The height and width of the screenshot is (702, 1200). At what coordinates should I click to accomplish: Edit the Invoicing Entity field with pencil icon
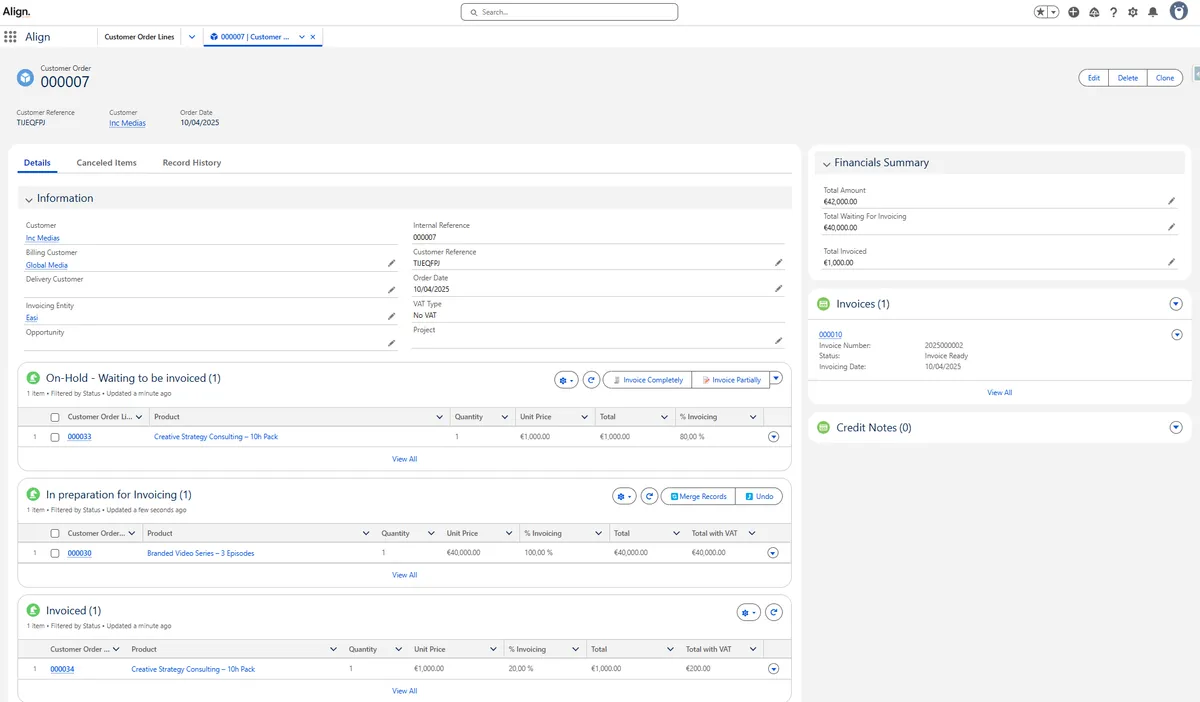click(x=392, y=316)
